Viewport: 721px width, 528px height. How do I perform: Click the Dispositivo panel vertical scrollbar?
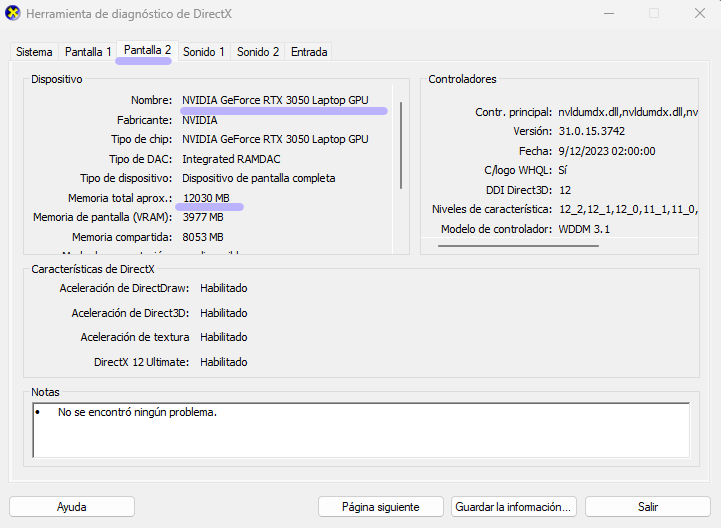pos(401,145)
